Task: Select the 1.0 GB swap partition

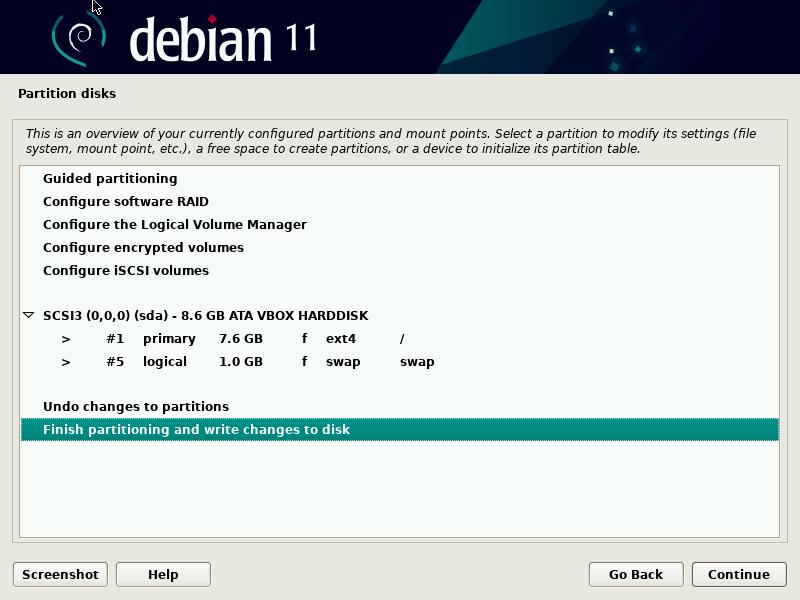Action: (x=250, y=361)
